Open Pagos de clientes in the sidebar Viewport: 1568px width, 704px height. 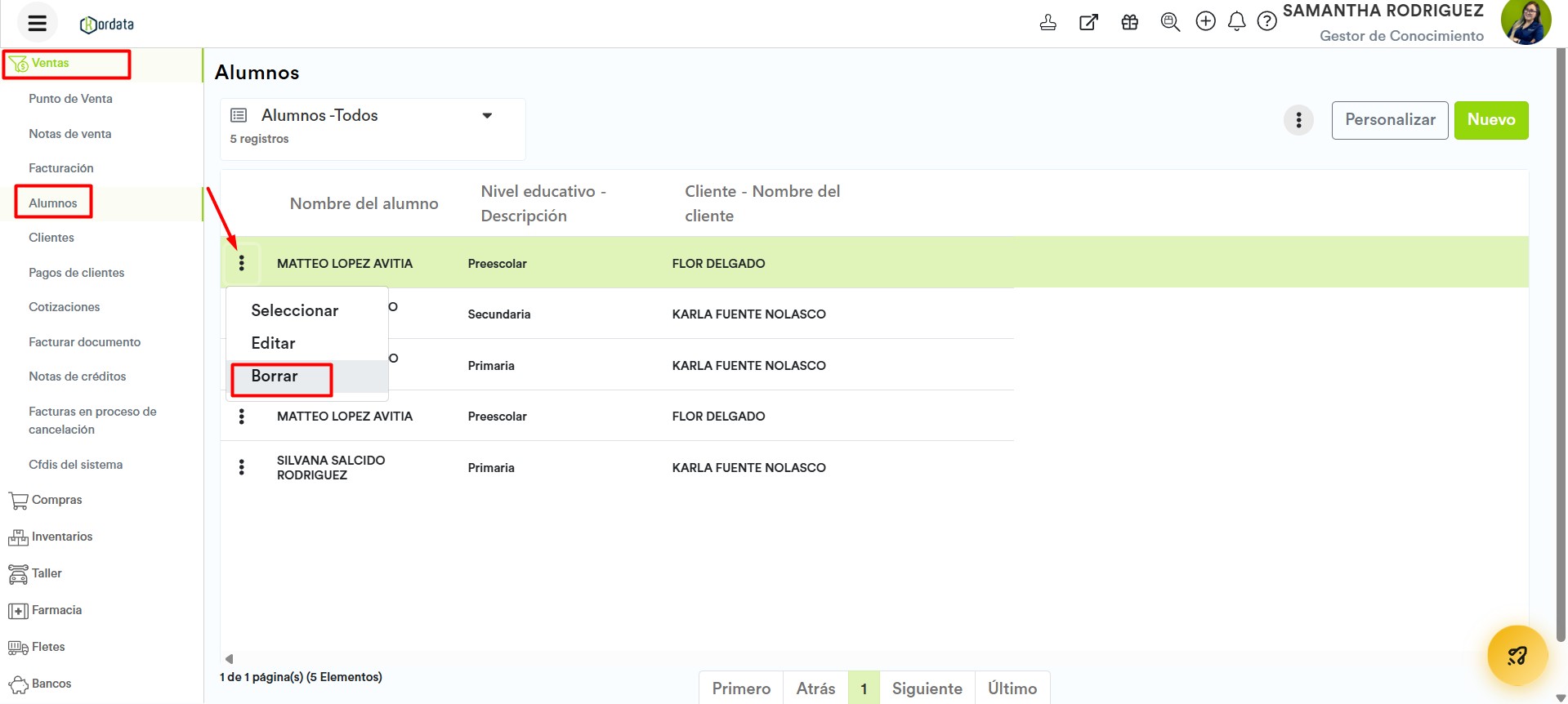point(77,273)
